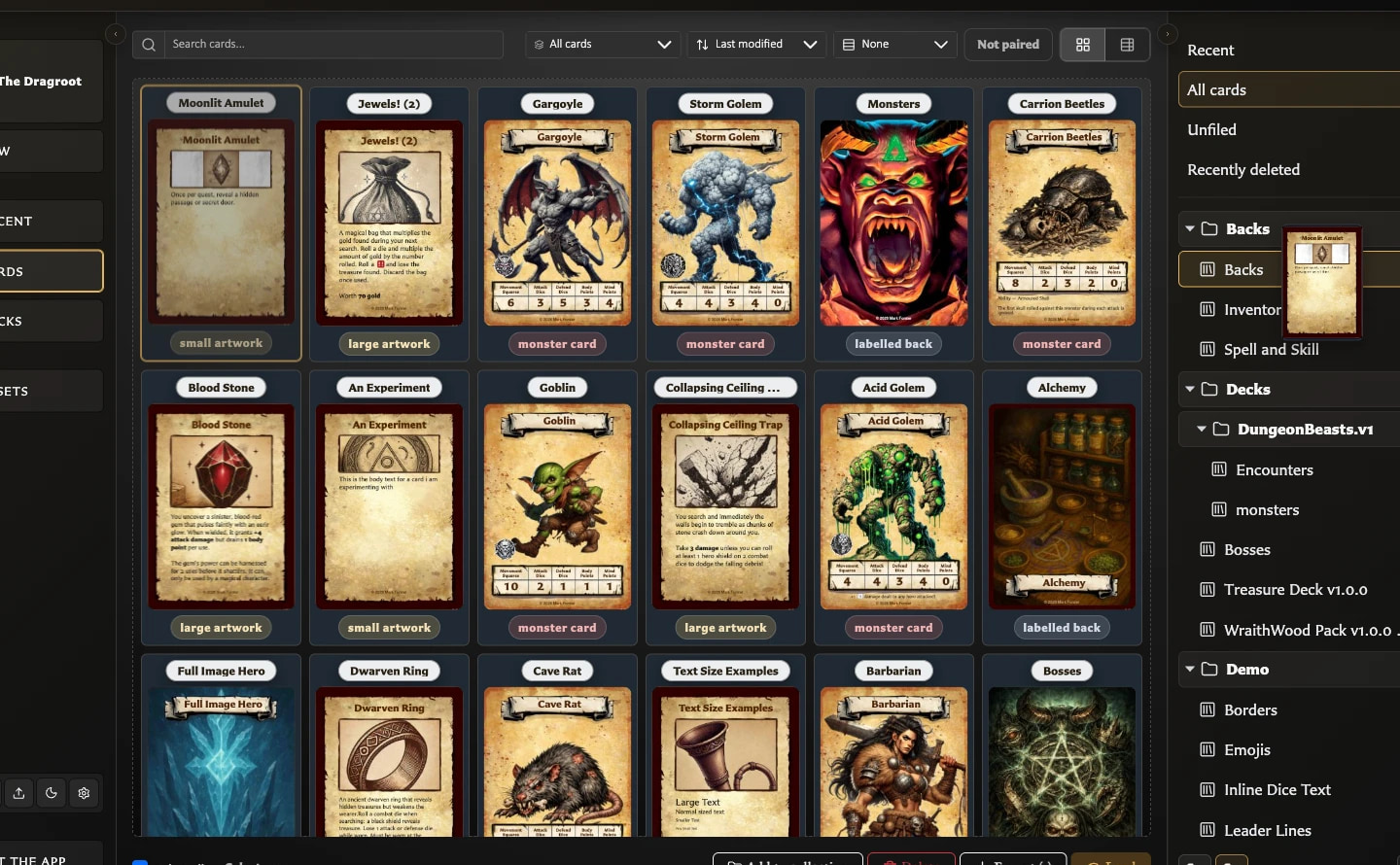Click the folder icon beside Demo
This screenshot has width=1400, height=865.
click(x=1209, y=669)
